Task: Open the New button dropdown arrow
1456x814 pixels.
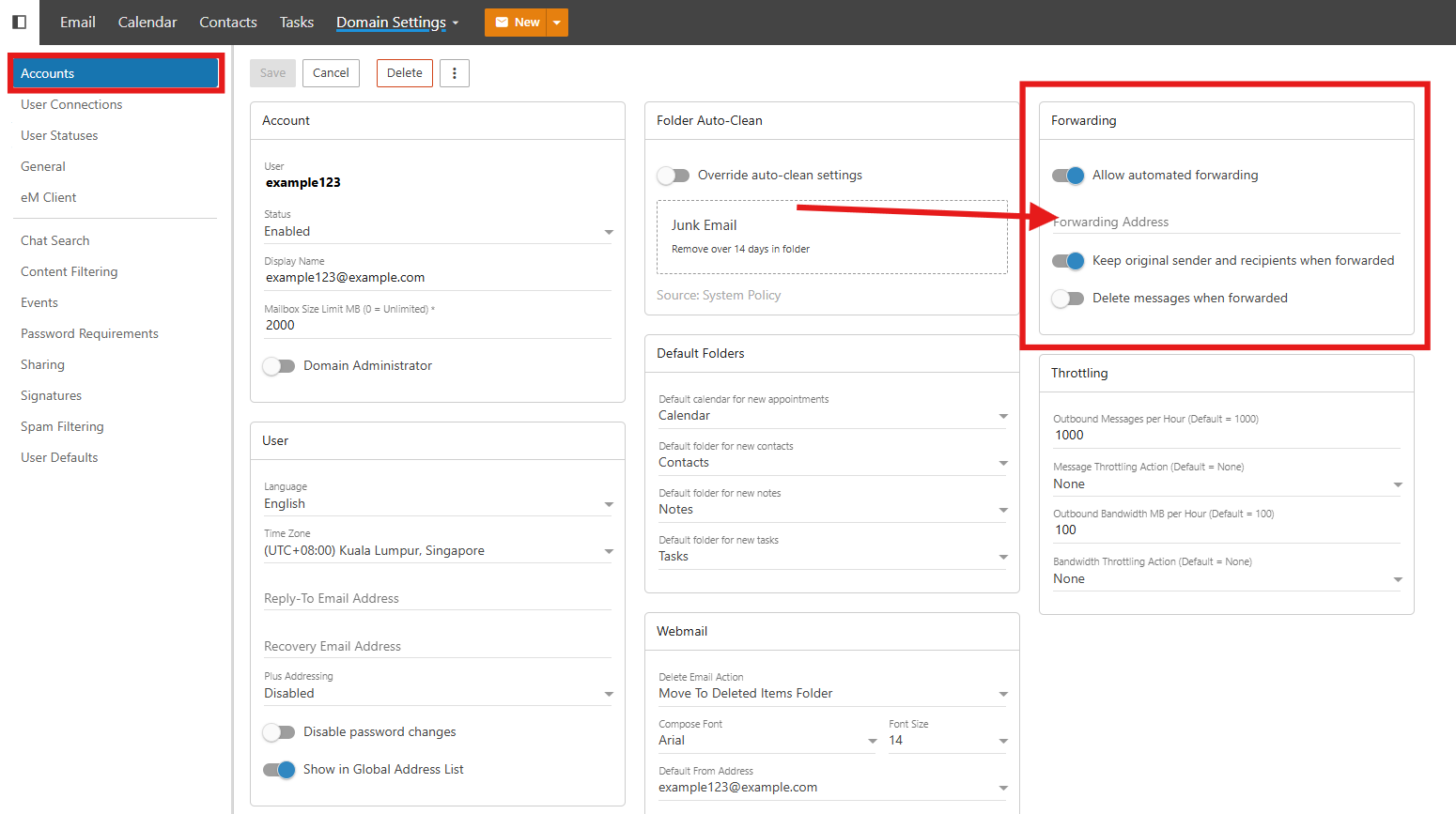Action: [557, 23]
